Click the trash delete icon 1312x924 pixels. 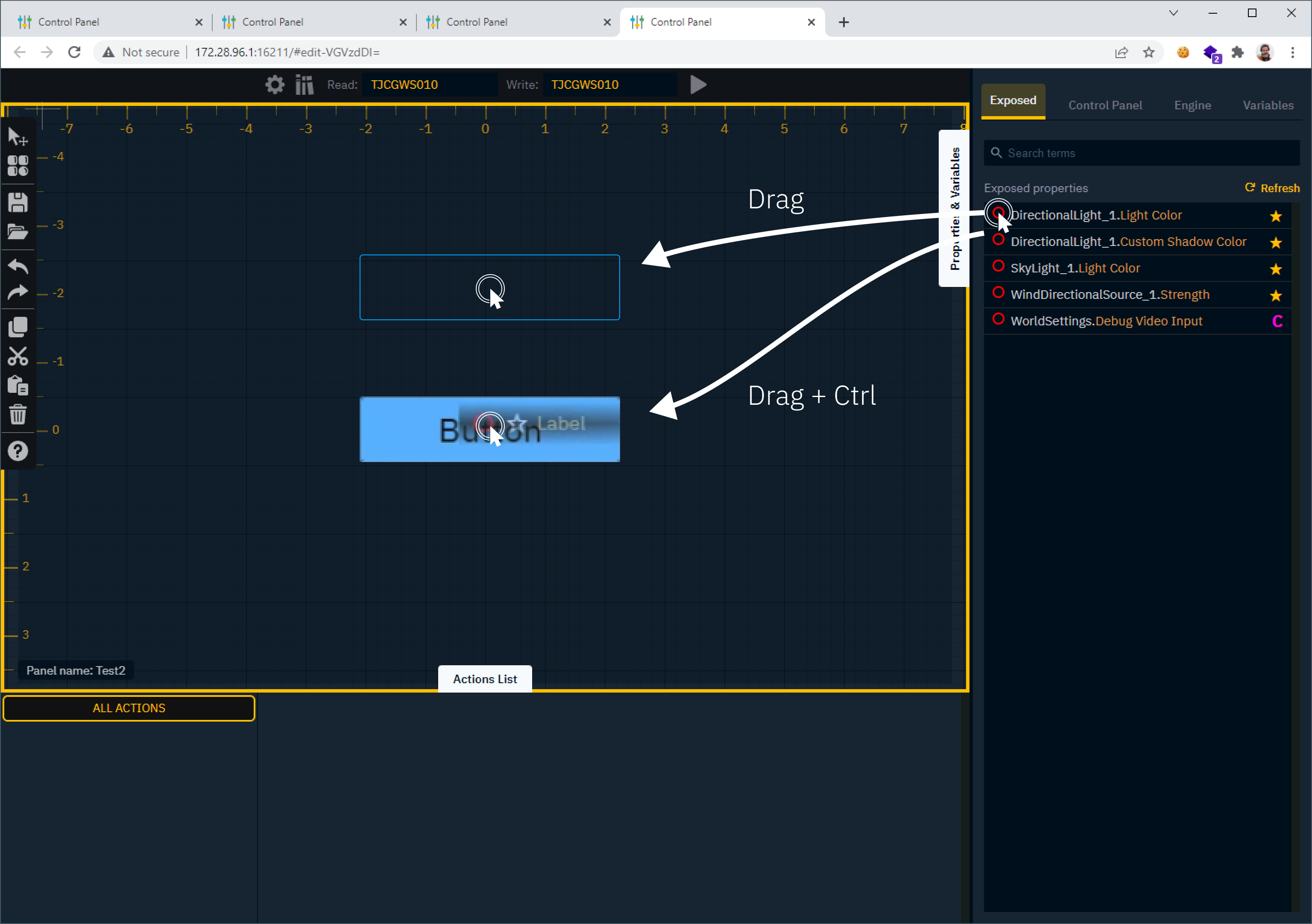pyautogui.click(x=18, y=414)
